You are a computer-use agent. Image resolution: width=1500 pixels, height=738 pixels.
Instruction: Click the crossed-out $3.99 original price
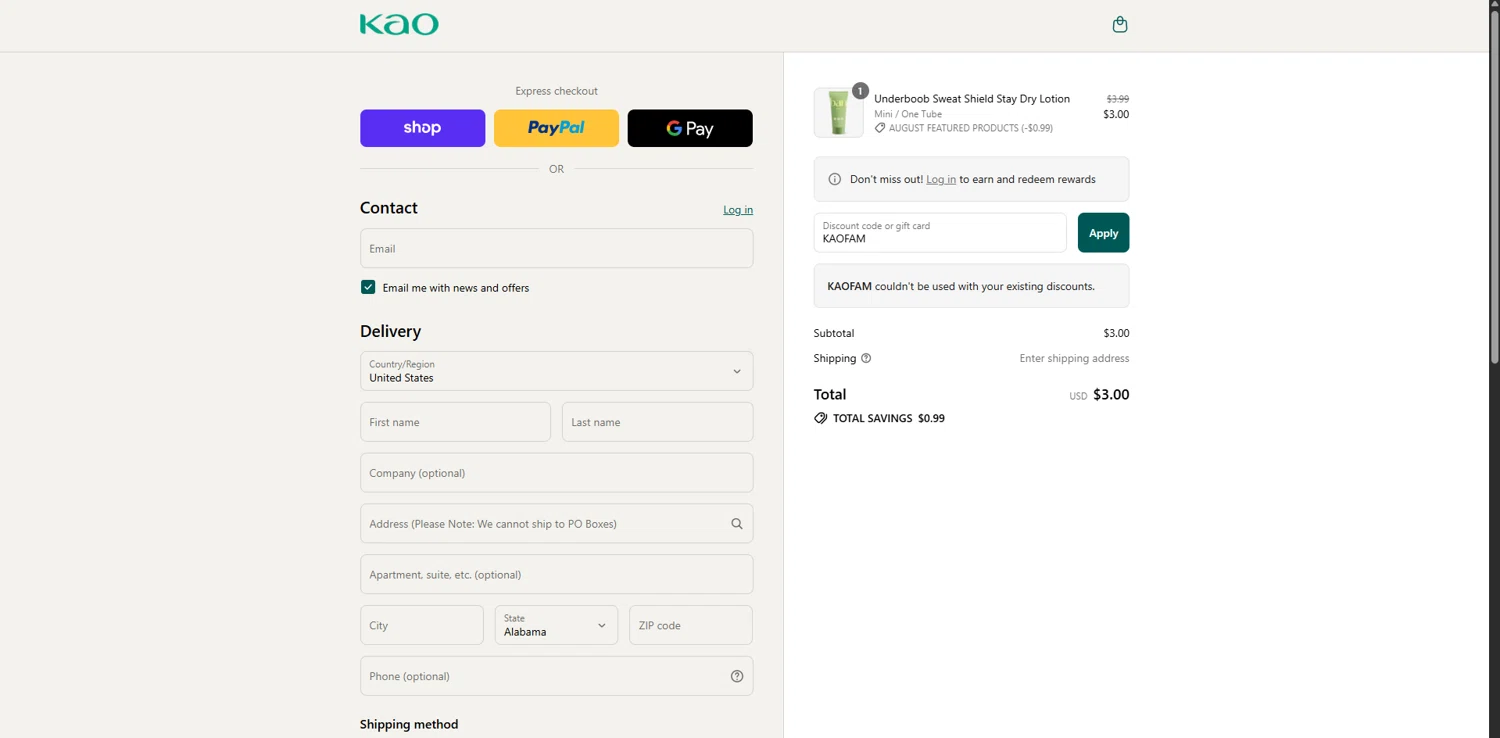click(x=1118, y=99)
